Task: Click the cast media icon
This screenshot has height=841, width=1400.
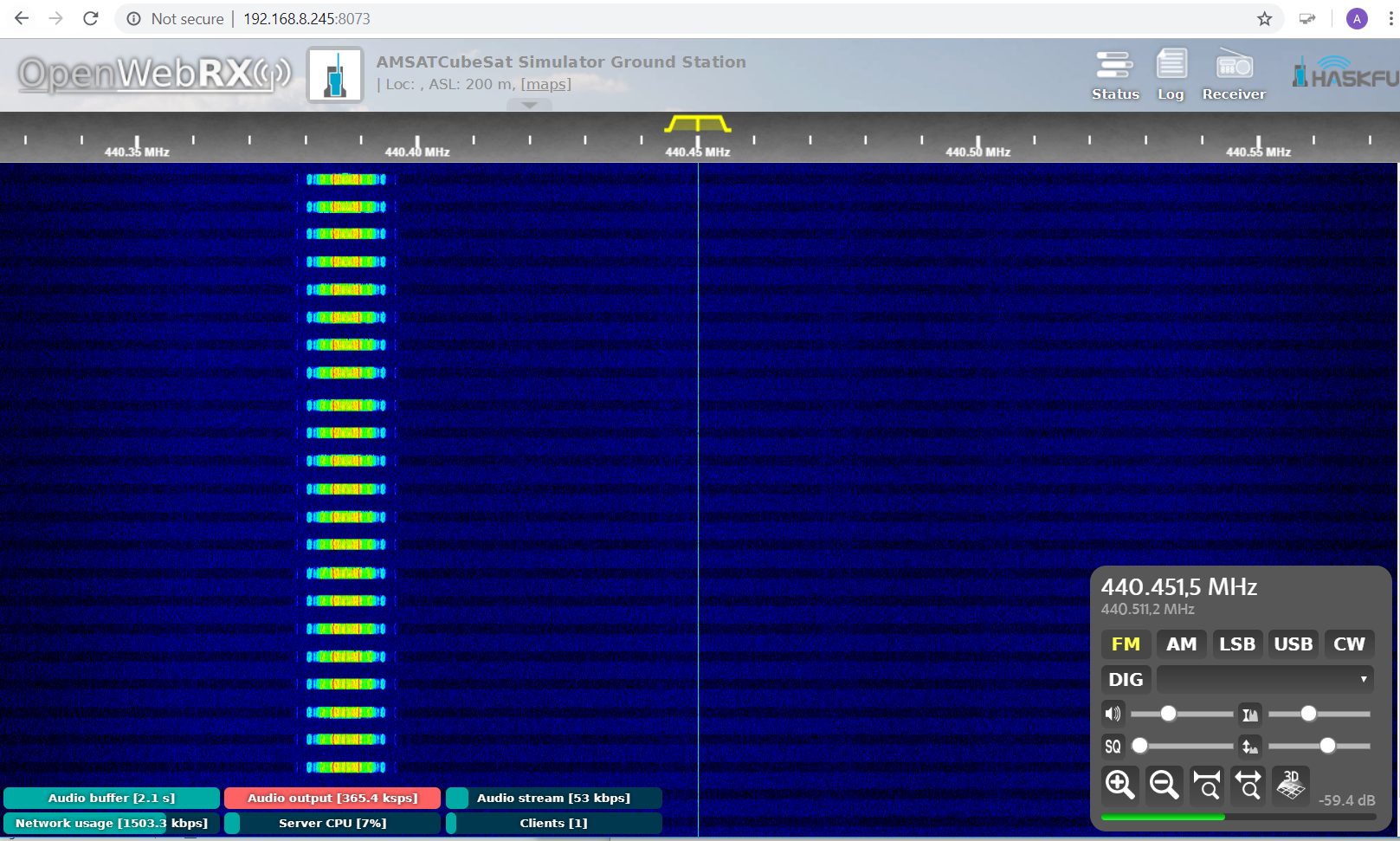Action: pos(1307,18)
